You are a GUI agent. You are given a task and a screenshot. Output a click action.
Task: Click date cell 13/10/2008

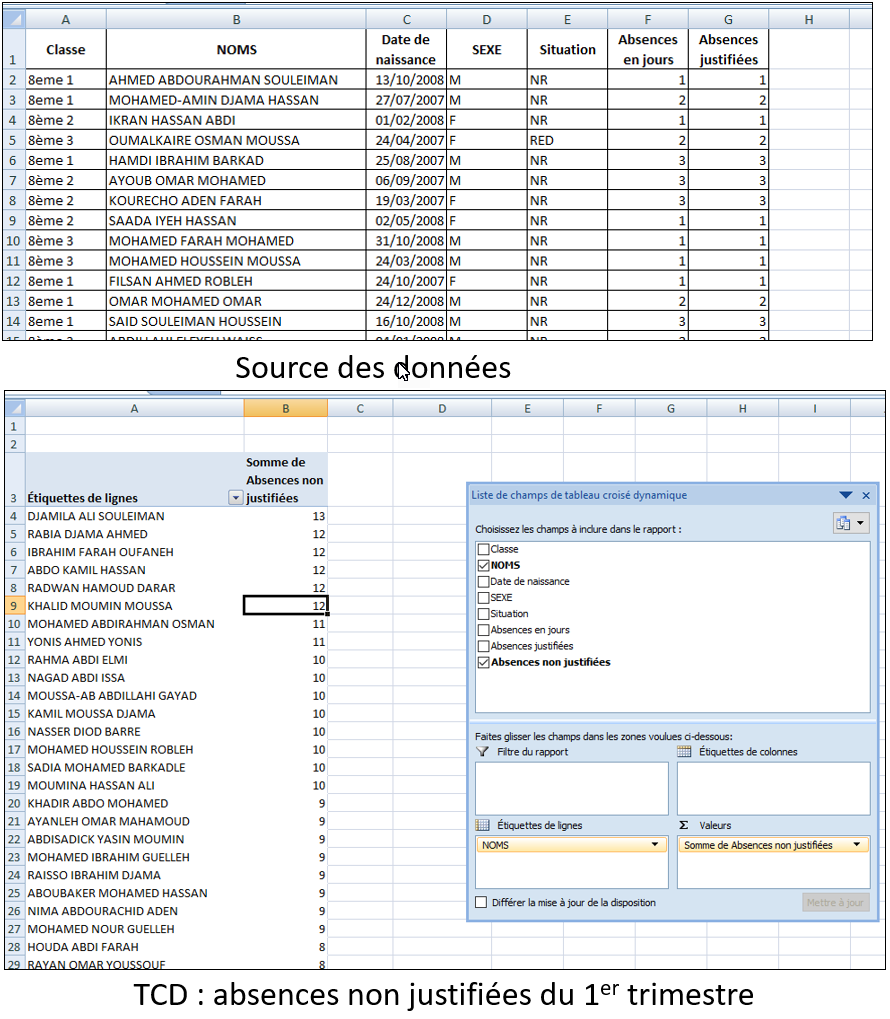(406, 80)
